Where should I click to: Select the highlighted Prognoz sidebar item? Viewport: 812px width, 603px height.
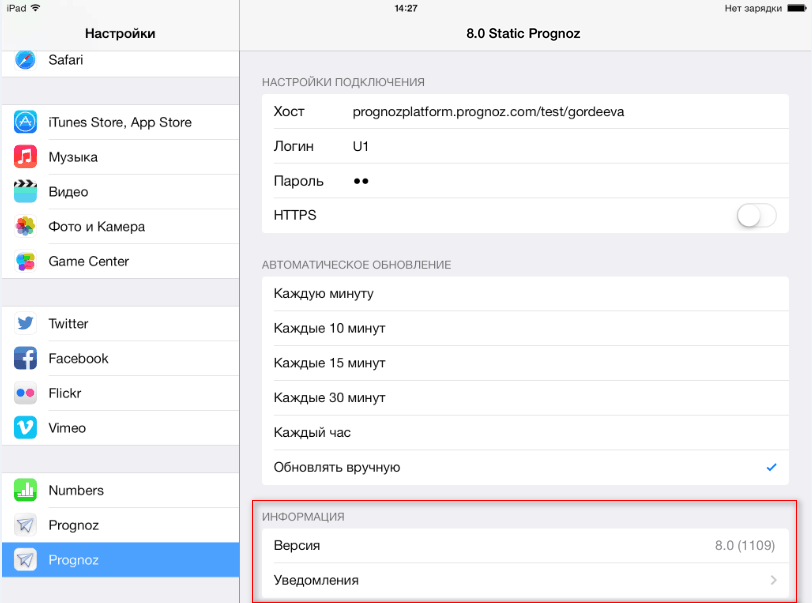(x=120, y=560)
